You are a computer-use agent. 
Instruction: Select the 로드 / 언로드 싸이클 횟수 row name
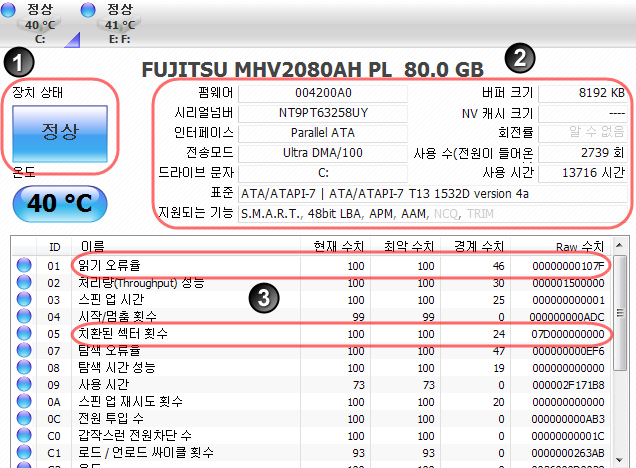pos(146,453)
